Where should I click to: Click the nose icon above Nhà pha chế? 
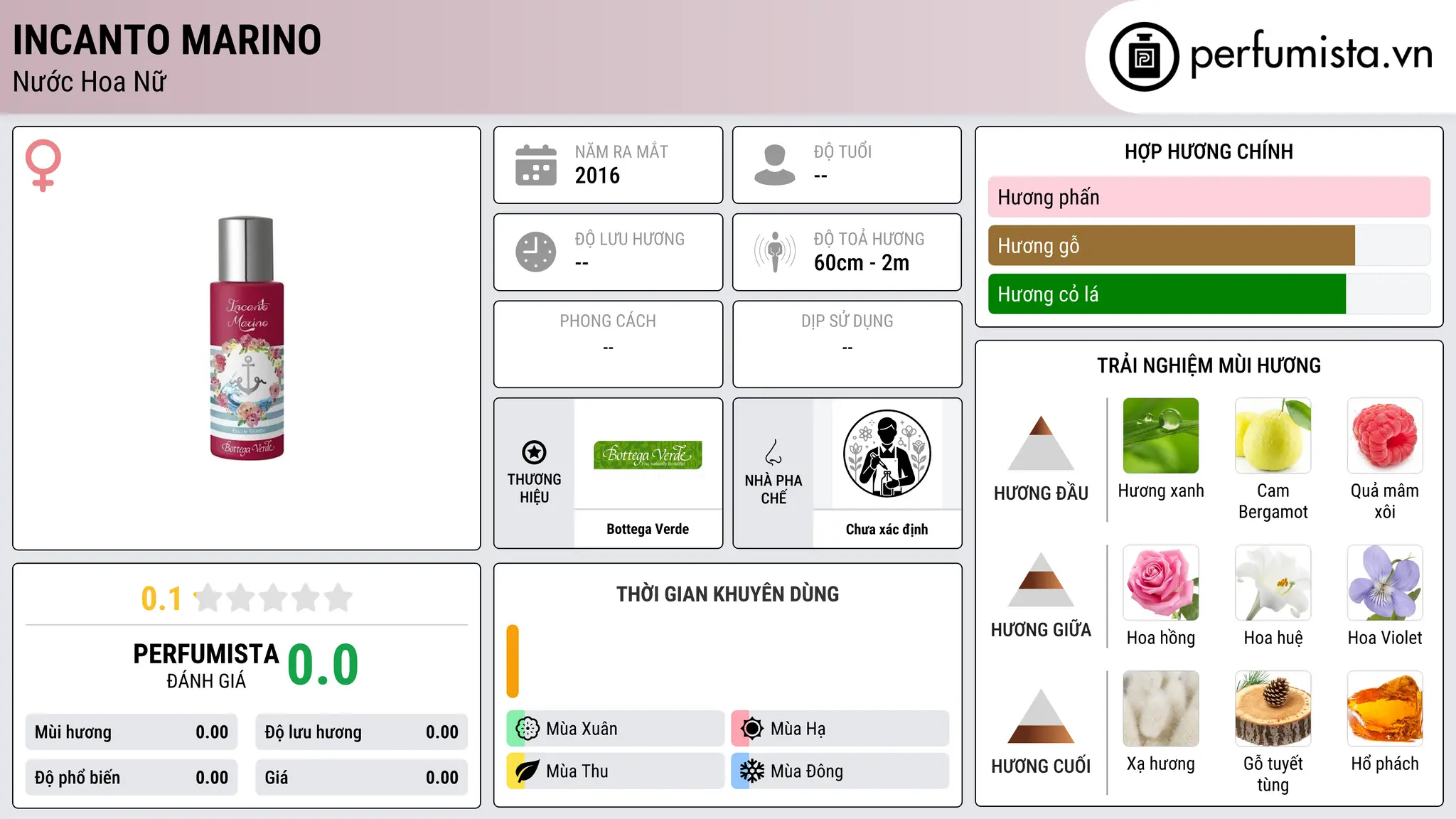pos(773,452)
